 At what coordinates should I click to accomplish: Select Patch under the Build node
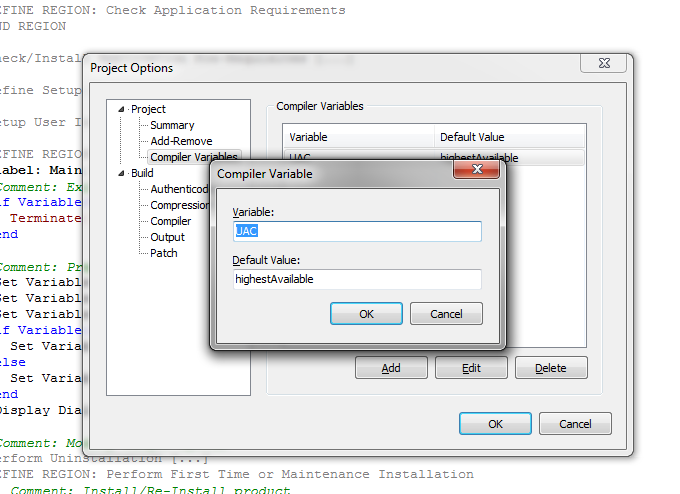(163, 253)
